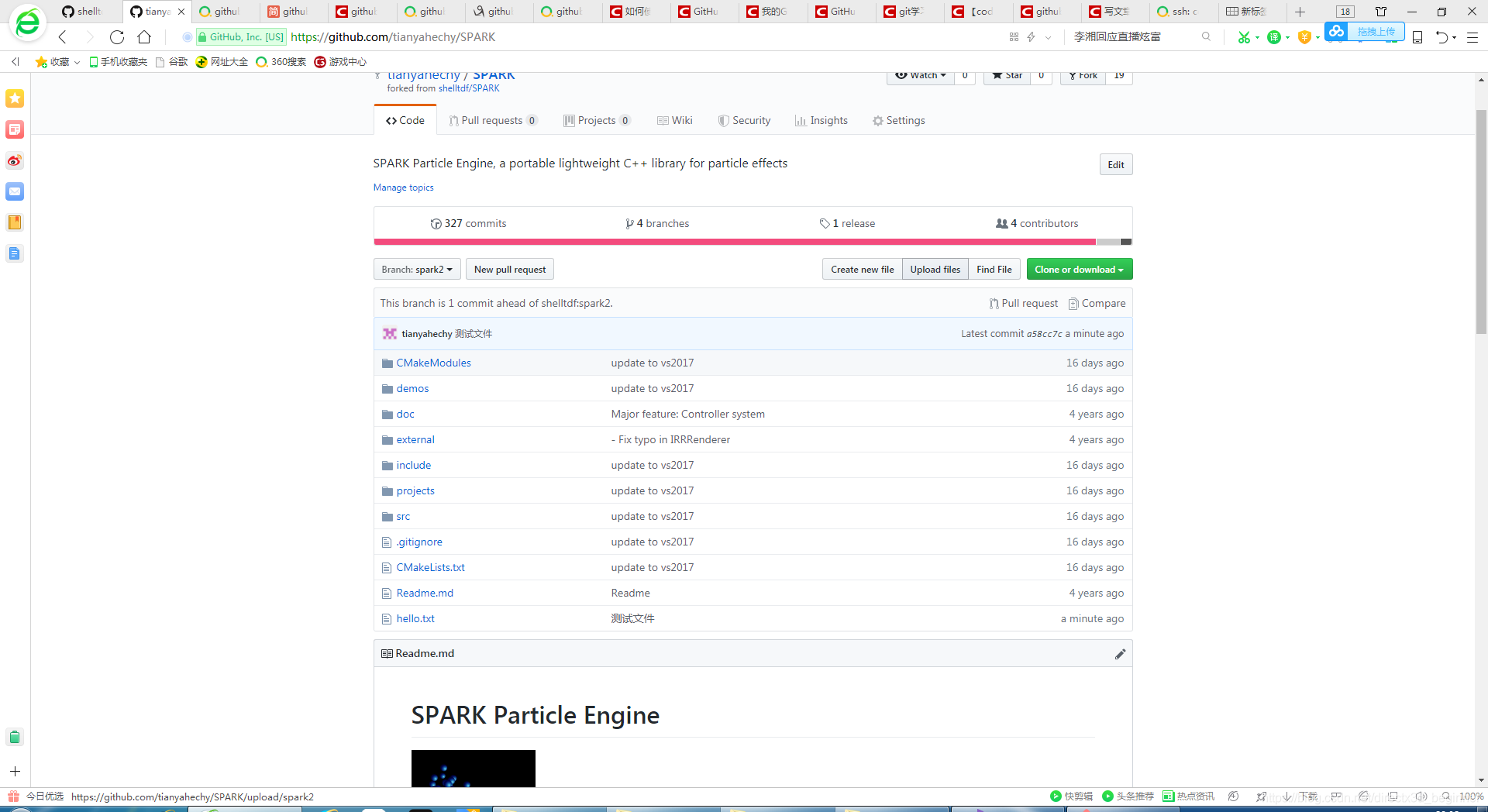This screenshot has height=812, width=1488.
Task: Open Compare link for branch
Action: (x=1097, y=303)
